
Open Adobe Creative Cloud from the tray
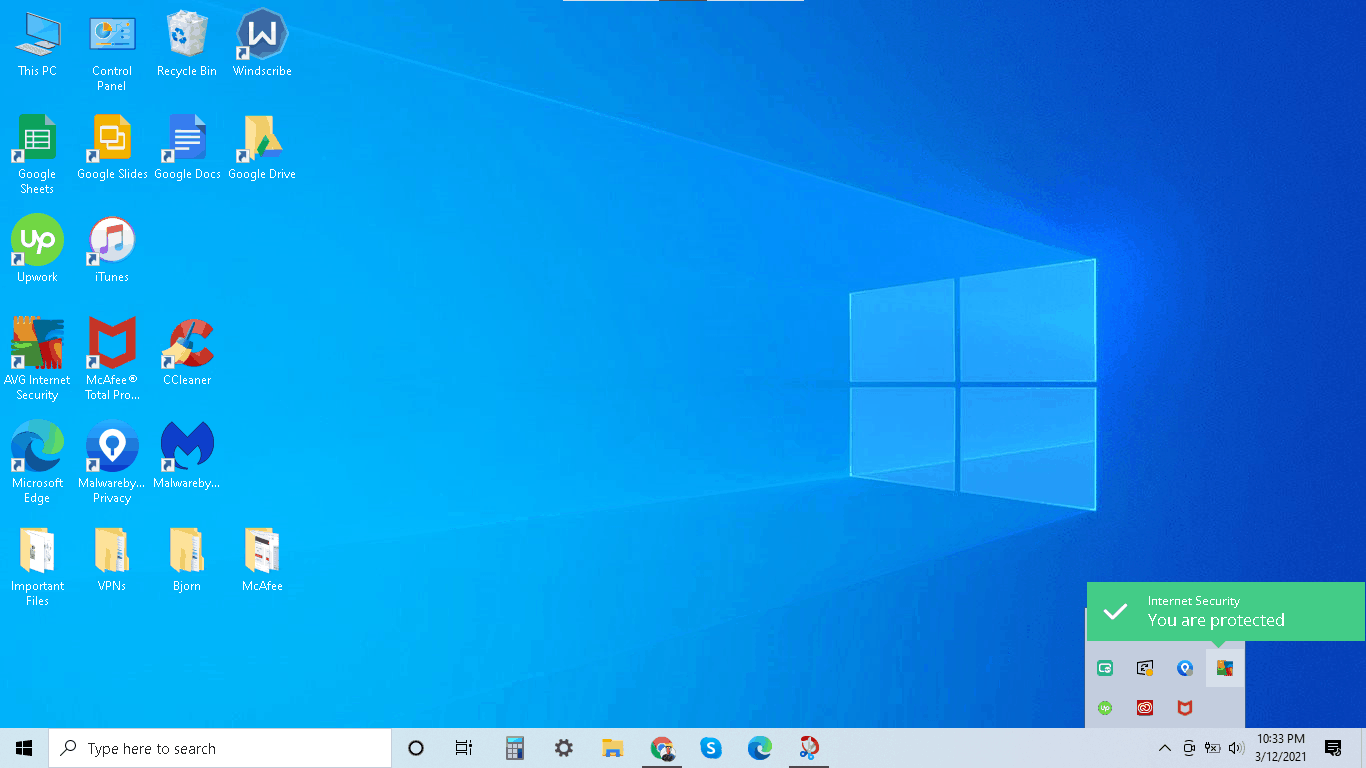click(1144, 707)
